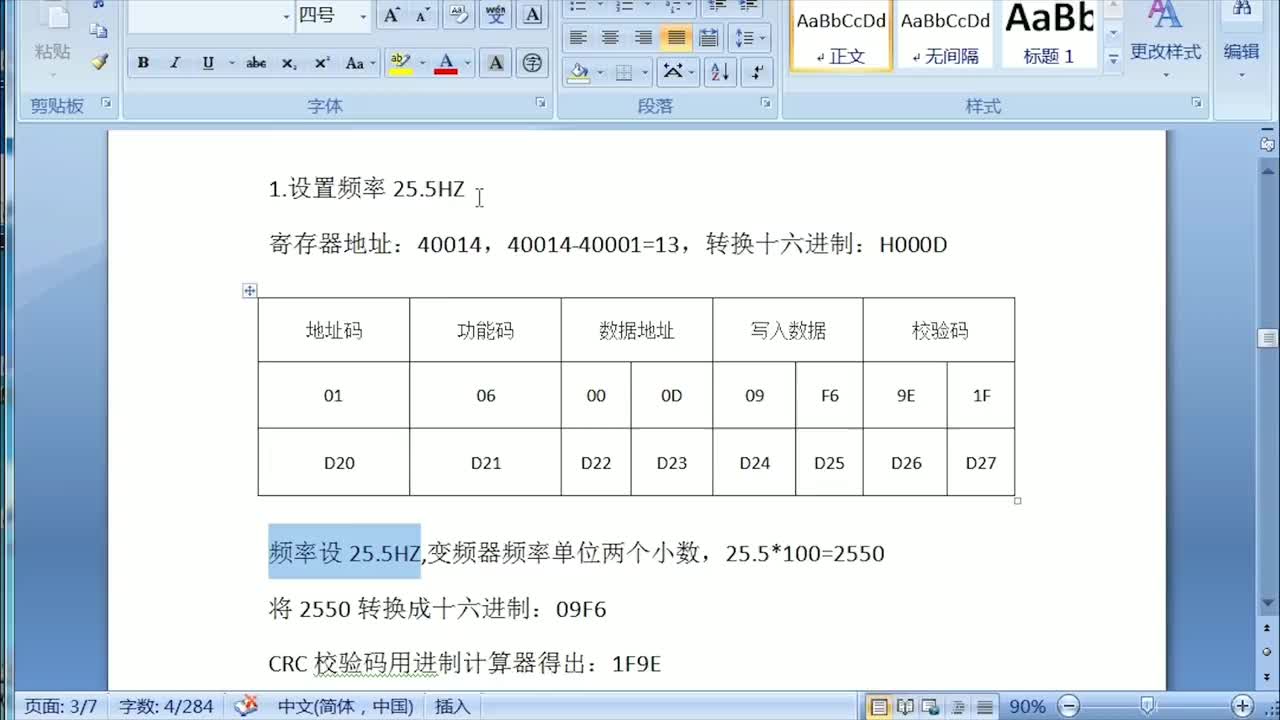Open the font name dropdown arrow
Image resolution: width=1280 pixels, height=720 pixels.
pyautogui.click(x=285, y=16)
